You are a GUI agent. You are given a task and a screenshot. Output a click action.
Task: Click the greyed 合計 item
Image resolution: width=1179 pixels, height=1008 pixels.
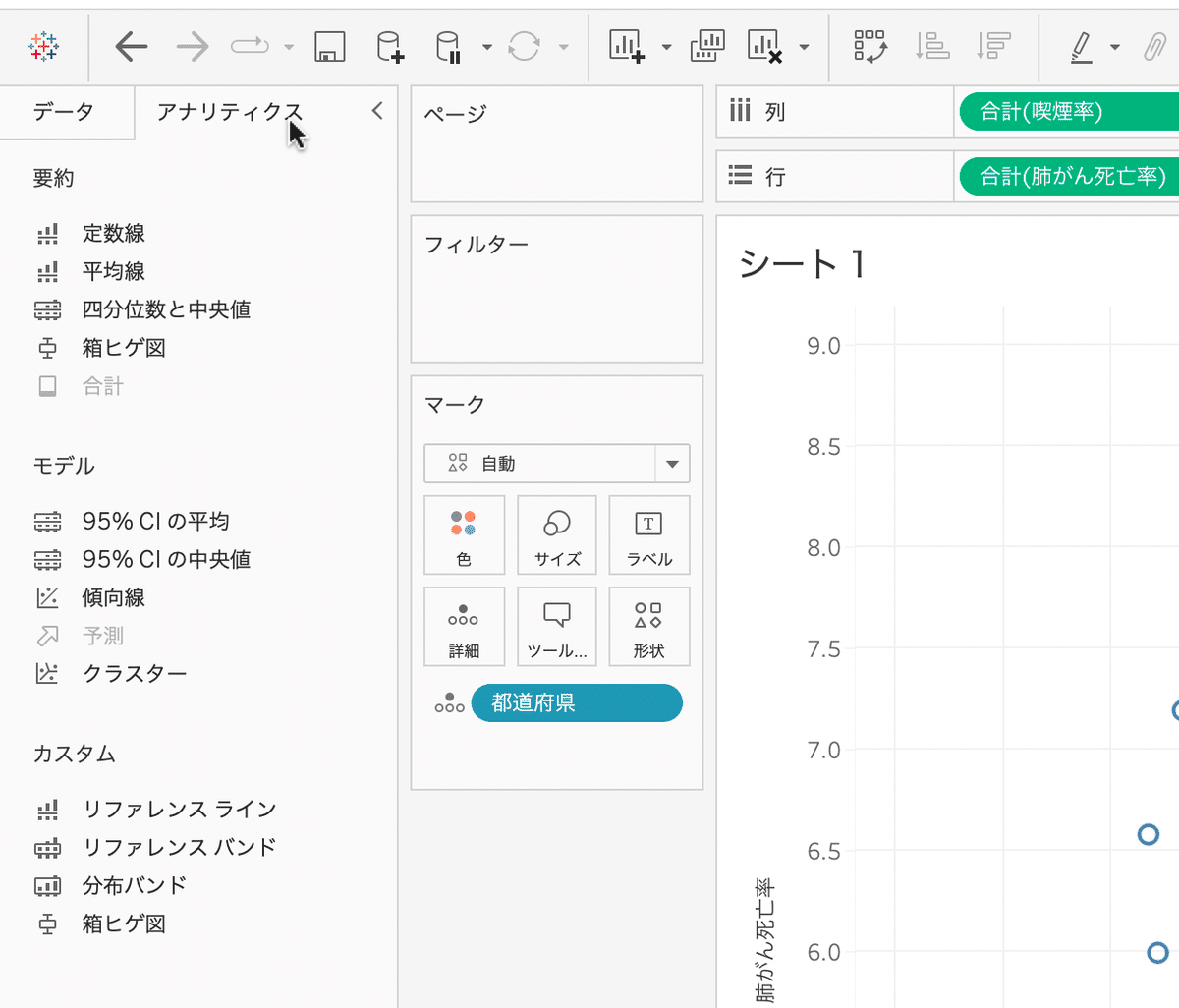point(103,386)
